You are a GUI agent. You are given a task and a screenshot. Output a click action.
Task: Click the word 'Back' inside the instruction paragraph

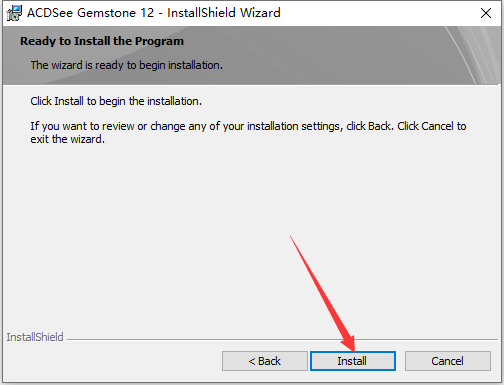point(380,126)
